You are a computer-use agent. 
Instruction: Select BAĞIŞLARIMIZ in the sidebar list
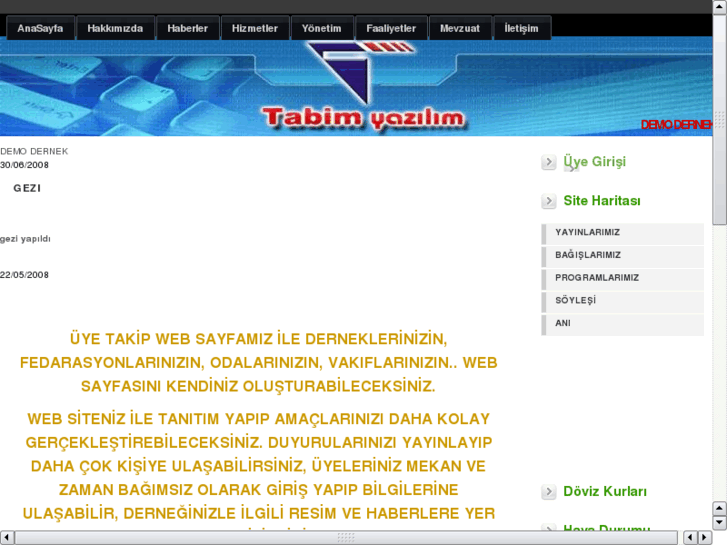pyautogui.click(x=623, y=256)
